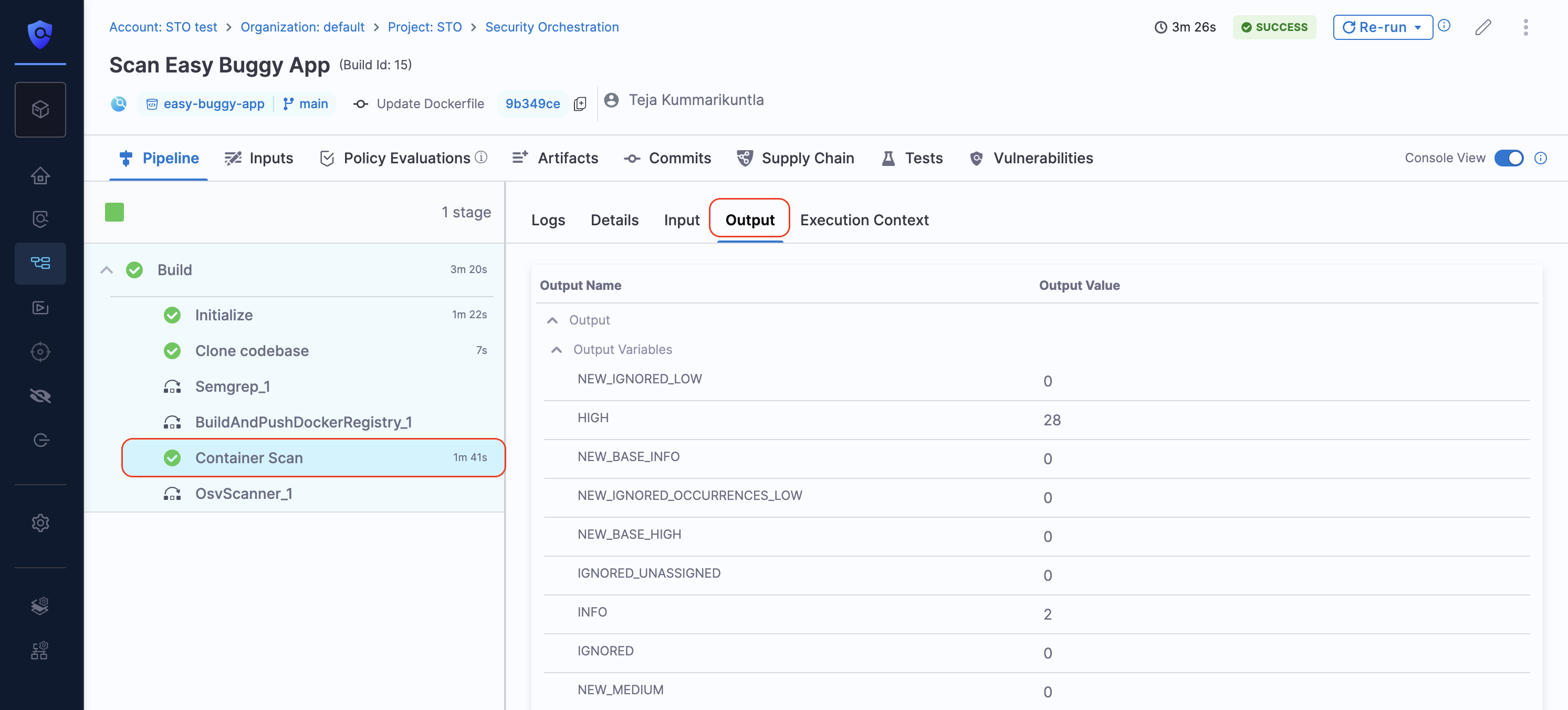Click Policy Evaluations info icon
The height and width of the screenshot is (710, 1568).
point(481,158)
